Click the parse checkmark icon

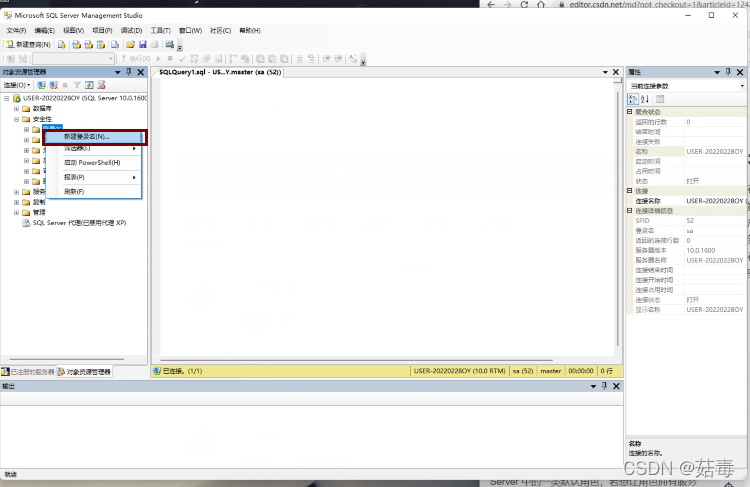click(182, 58)
